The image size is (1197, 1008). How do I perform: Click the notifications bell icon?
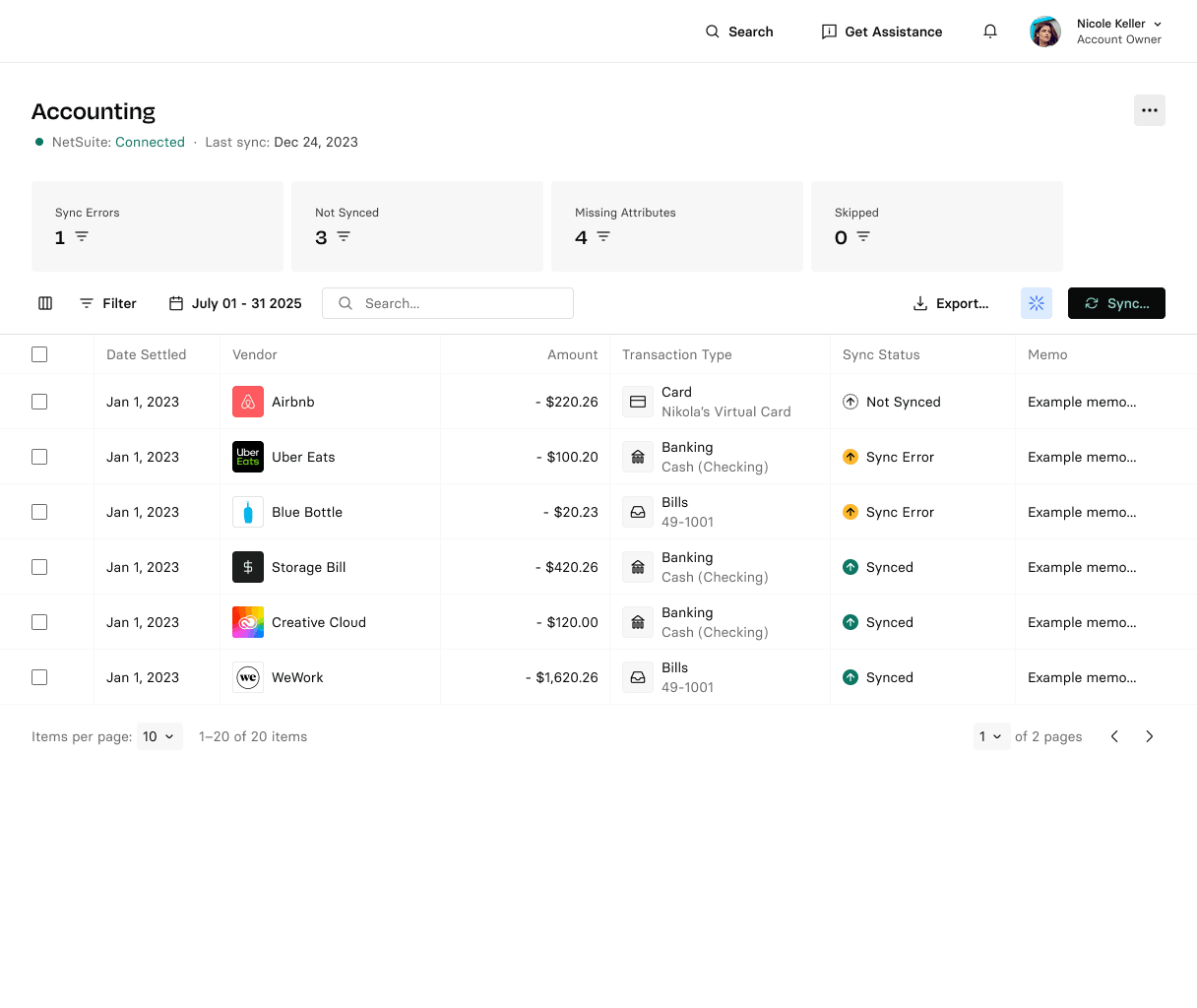click(x=990, y=31)
